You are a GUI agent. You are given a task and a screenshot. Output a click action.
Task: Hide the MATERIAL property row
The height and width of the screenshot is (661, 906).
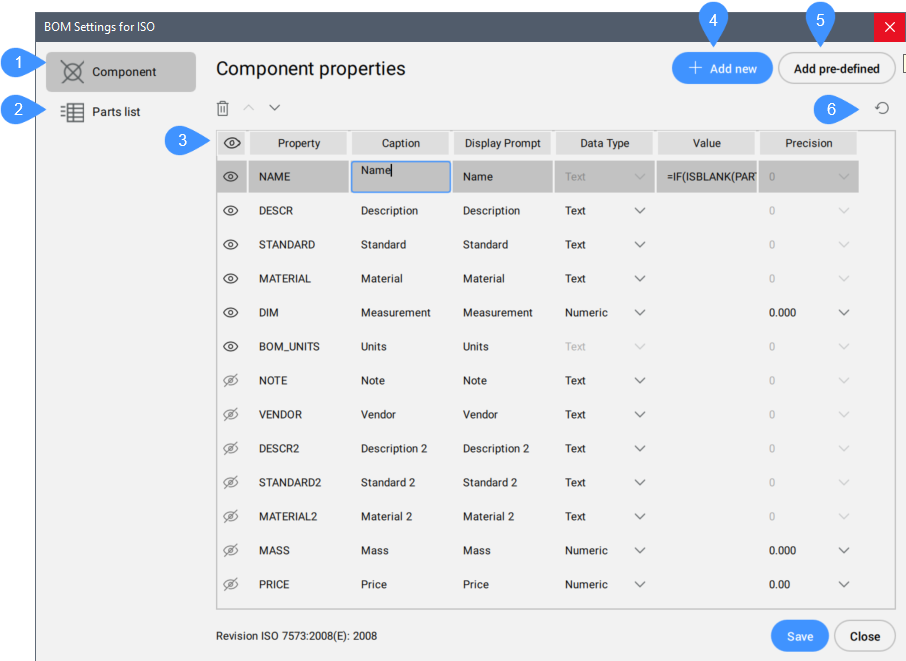(x=231, y=279)
